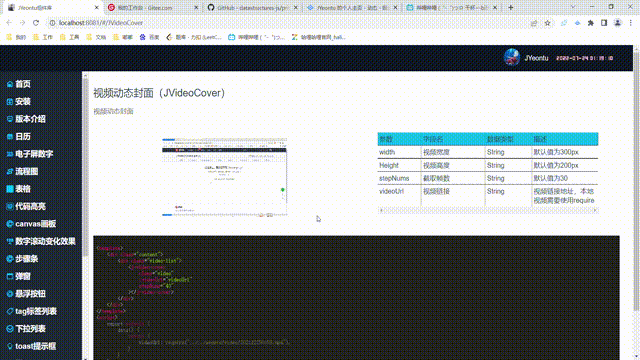Reload the page with browser refresh icon

click(x=36, y=23)
